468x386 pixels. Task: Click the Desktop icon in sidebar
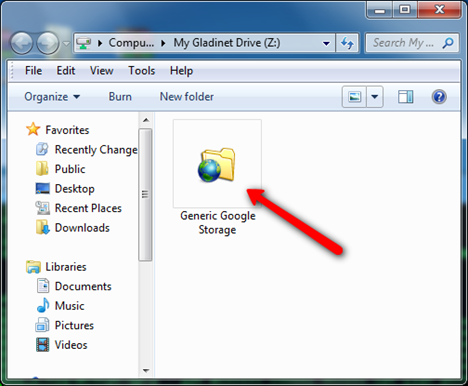pos(42,188)
